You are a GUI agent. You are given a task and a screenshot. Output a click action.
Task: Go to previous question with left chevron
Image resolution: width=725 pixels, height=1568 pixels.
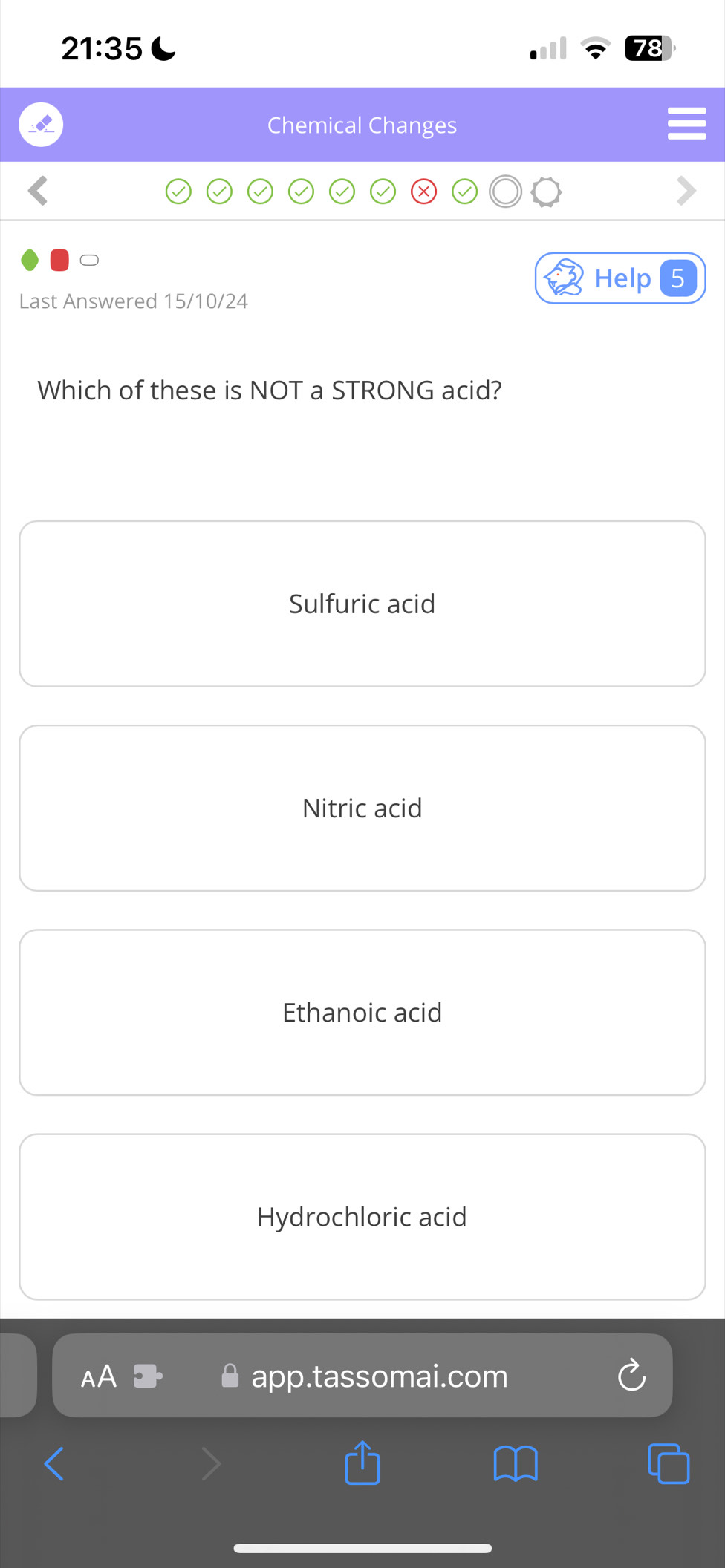pos(38,191)
